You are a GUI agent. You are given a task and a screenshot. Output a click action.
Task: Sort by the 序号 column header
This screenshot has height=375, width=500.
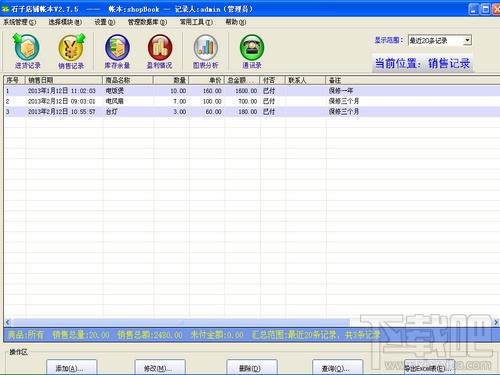tap(15, 80)
